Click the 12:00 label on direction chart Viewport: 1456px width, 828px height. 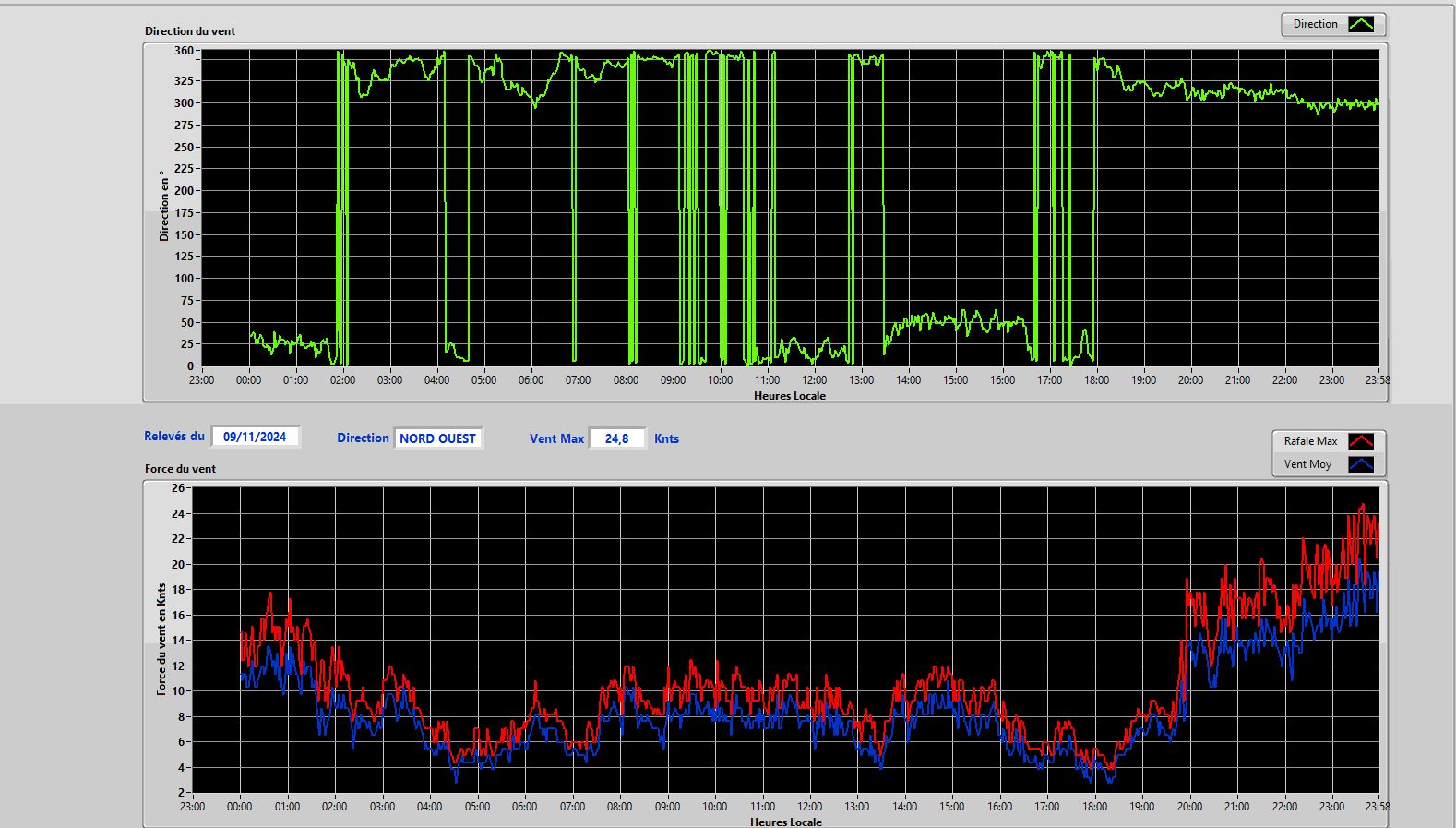click(x=814, y=379)
